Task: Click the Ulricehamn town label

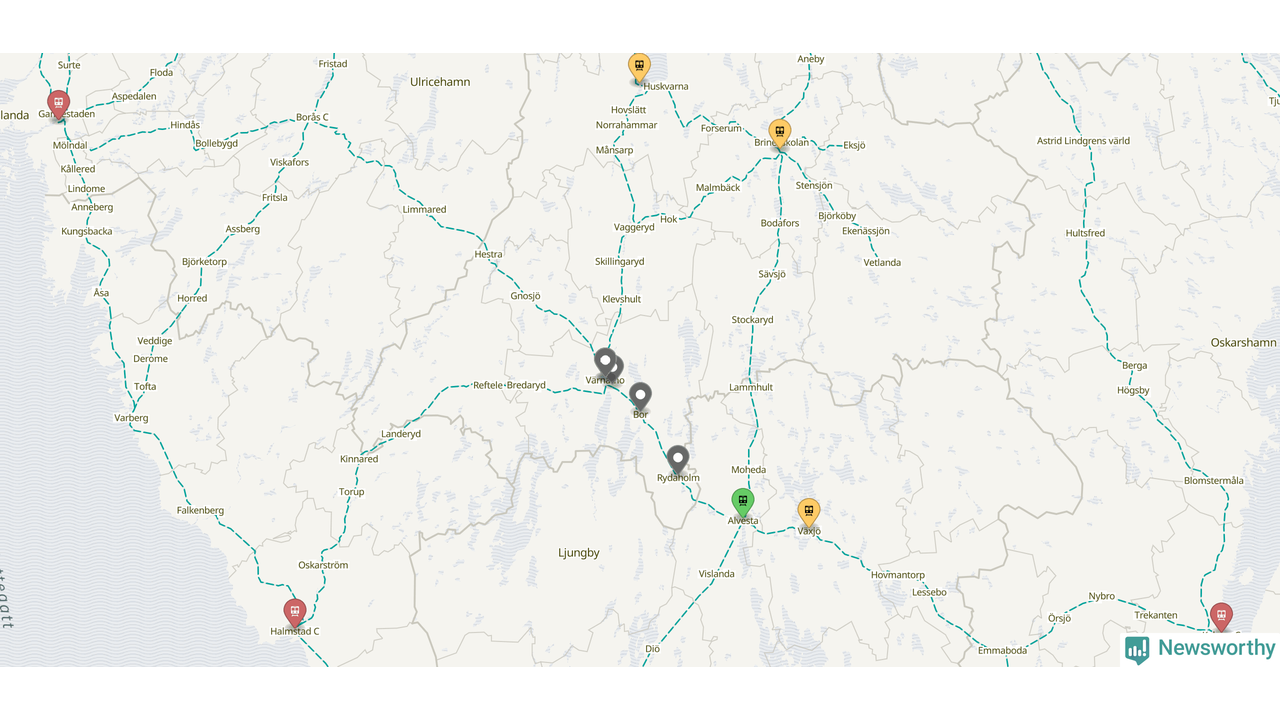Action: [x=440, y=82]
